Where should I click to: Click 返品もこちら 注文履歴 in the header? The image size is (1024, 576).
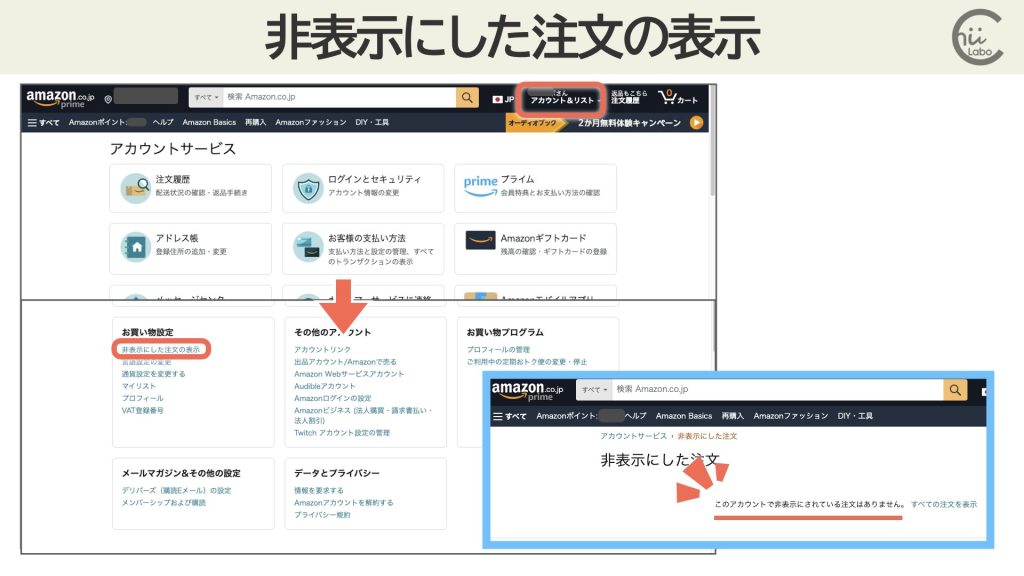click(x=629, y=97)
